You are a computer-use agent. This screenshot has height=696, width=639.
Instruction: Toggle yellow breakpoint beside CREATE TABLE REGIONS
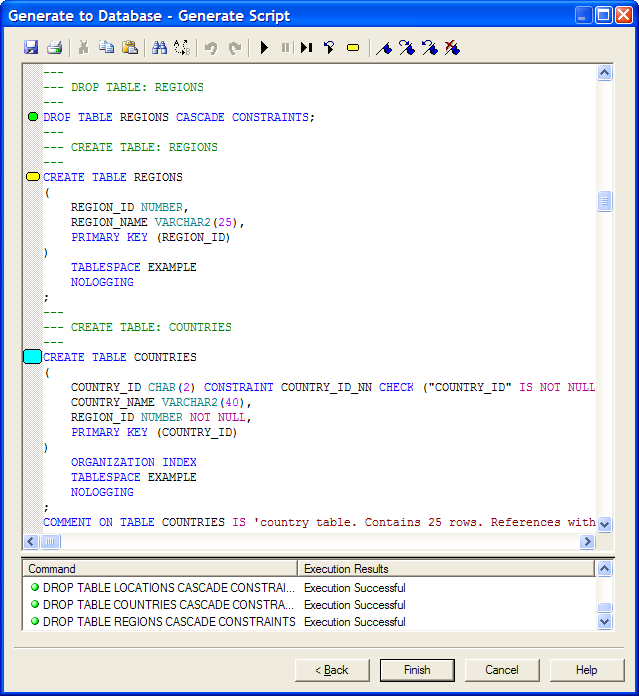click(33, 177)
